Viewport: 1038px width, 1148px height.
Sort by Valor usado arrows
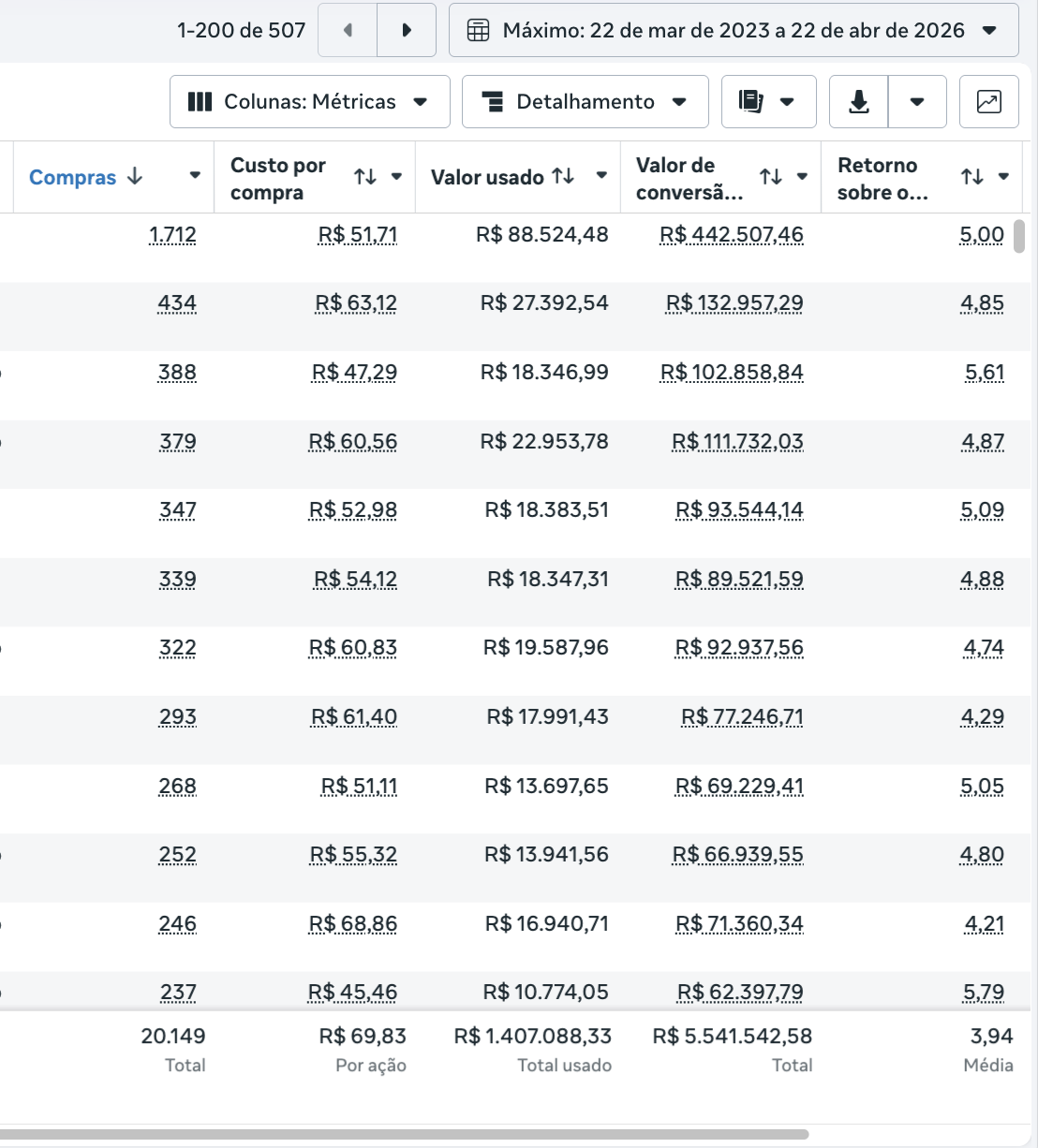coord(563,176)
